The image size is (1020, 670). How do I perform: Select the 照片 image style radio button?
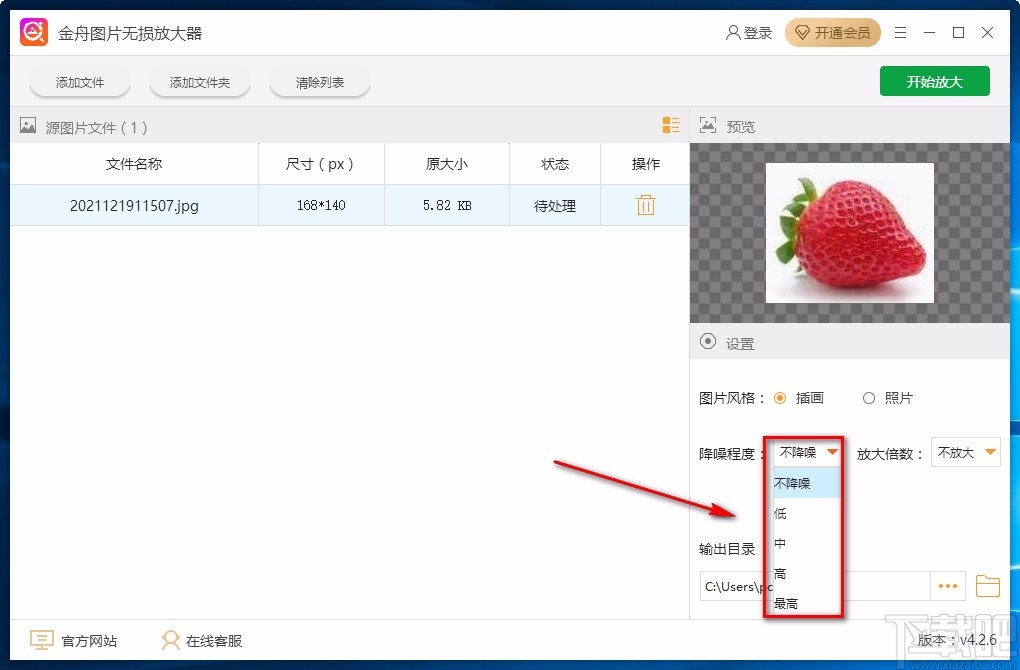(x=868, y=397)
